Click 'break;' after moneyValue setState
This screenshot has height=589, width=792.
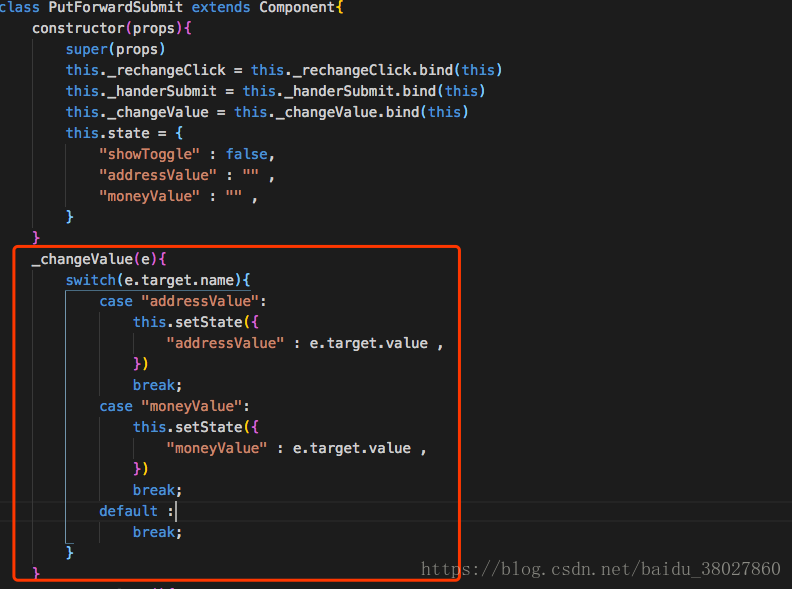157,490
